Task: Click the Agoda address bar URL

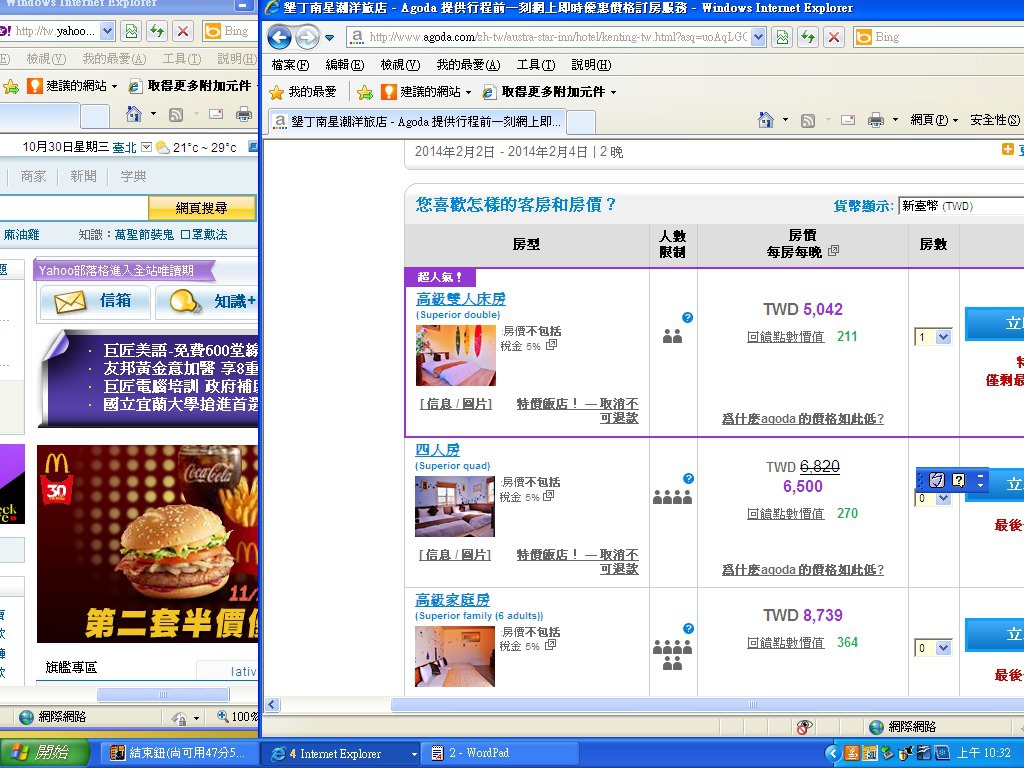Action: pos(558,37)
